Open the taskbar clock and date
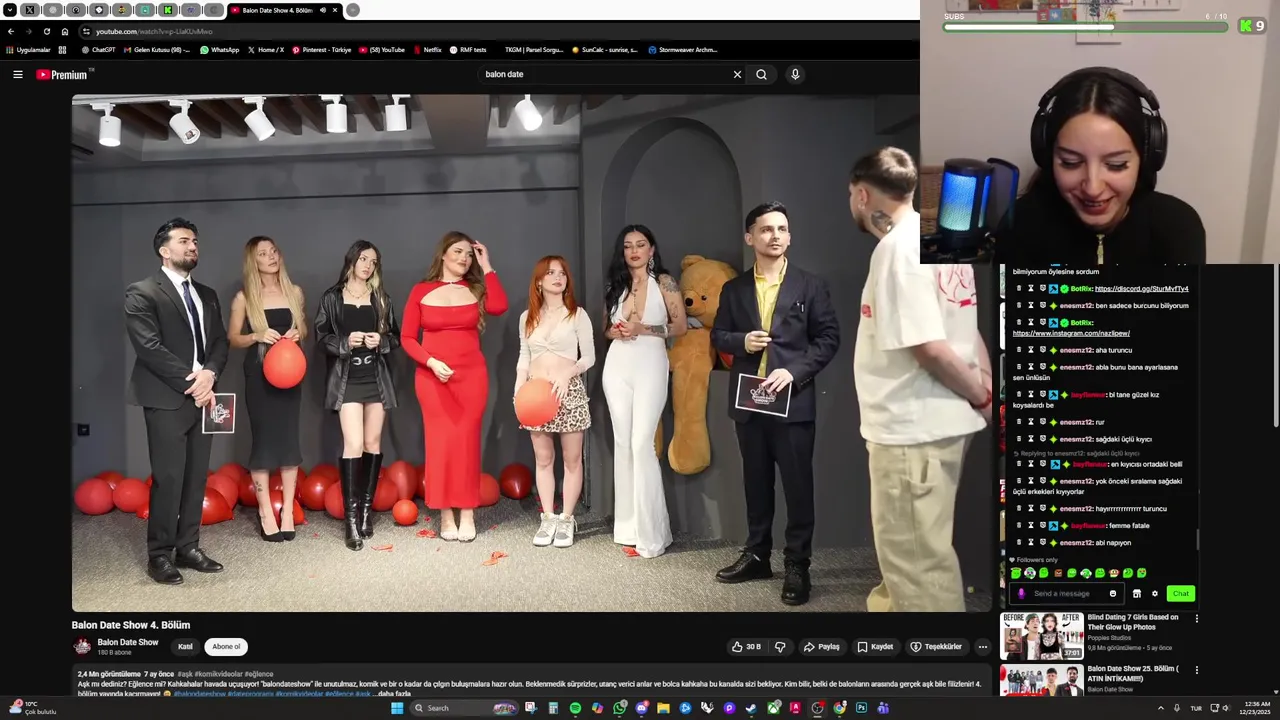 (1255, 708)
